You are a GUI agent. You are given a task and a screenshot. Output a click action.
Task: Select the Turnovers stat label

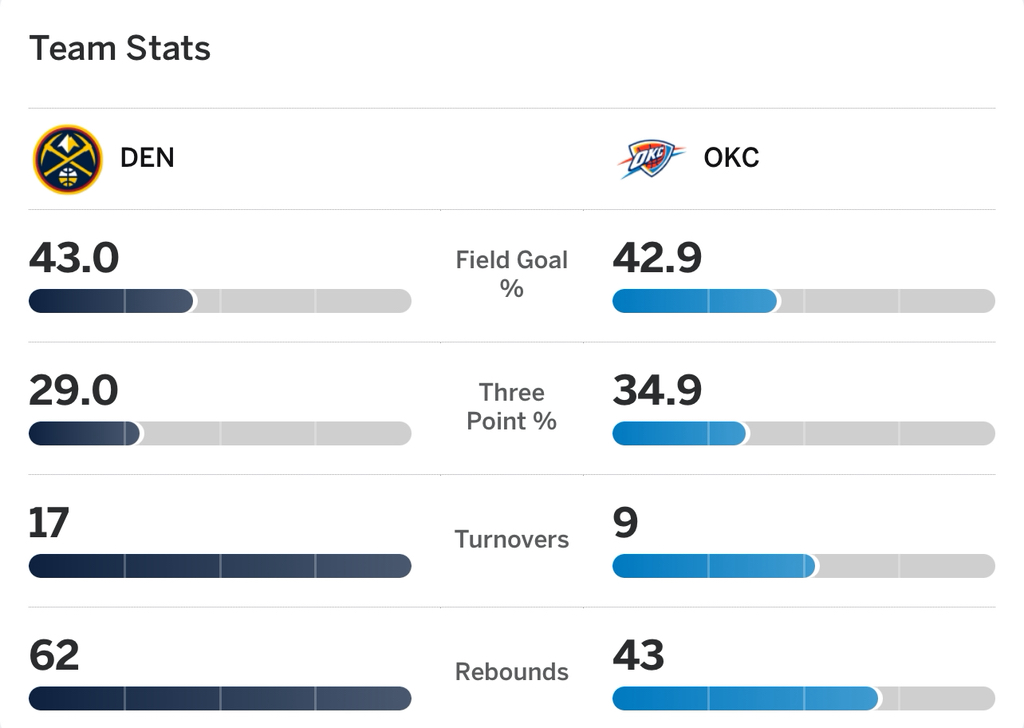coord(512,540)
